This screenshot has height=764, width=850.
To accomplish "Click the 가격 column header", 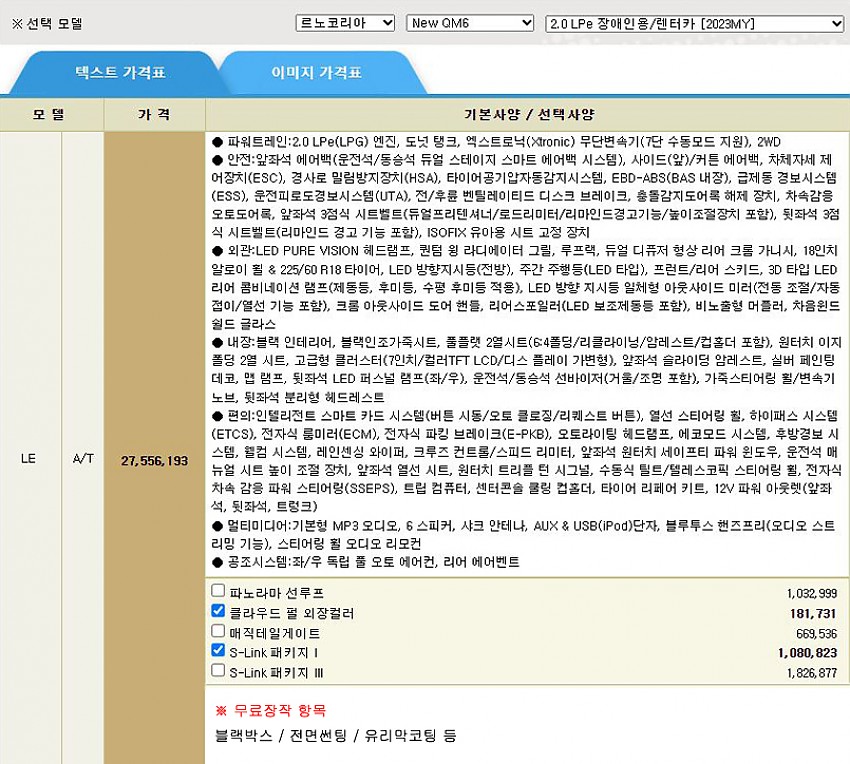I will pyautogui.click(x=154, y=114).
